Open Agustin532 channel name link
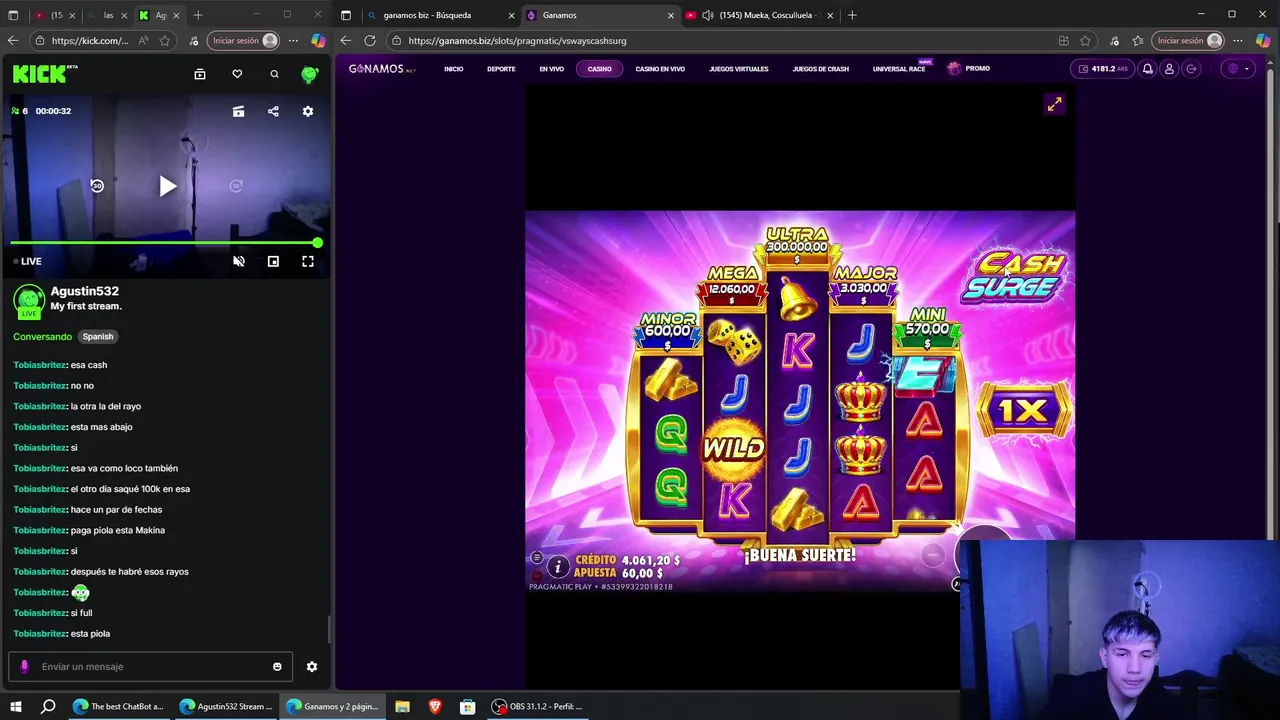The width and height of the screenshot is (1280, 720). pyautogui.click(x=85, y=291)
